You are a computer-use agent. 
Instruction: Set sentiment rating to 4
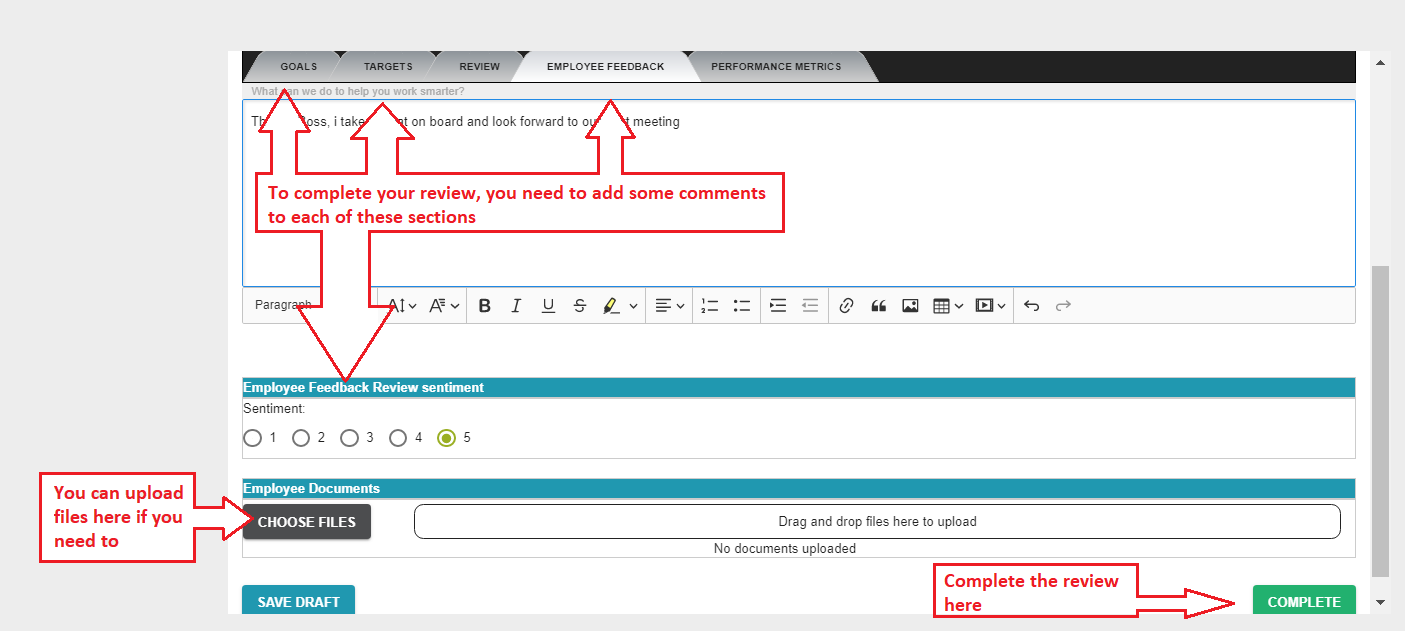click(x=398, y=438)
